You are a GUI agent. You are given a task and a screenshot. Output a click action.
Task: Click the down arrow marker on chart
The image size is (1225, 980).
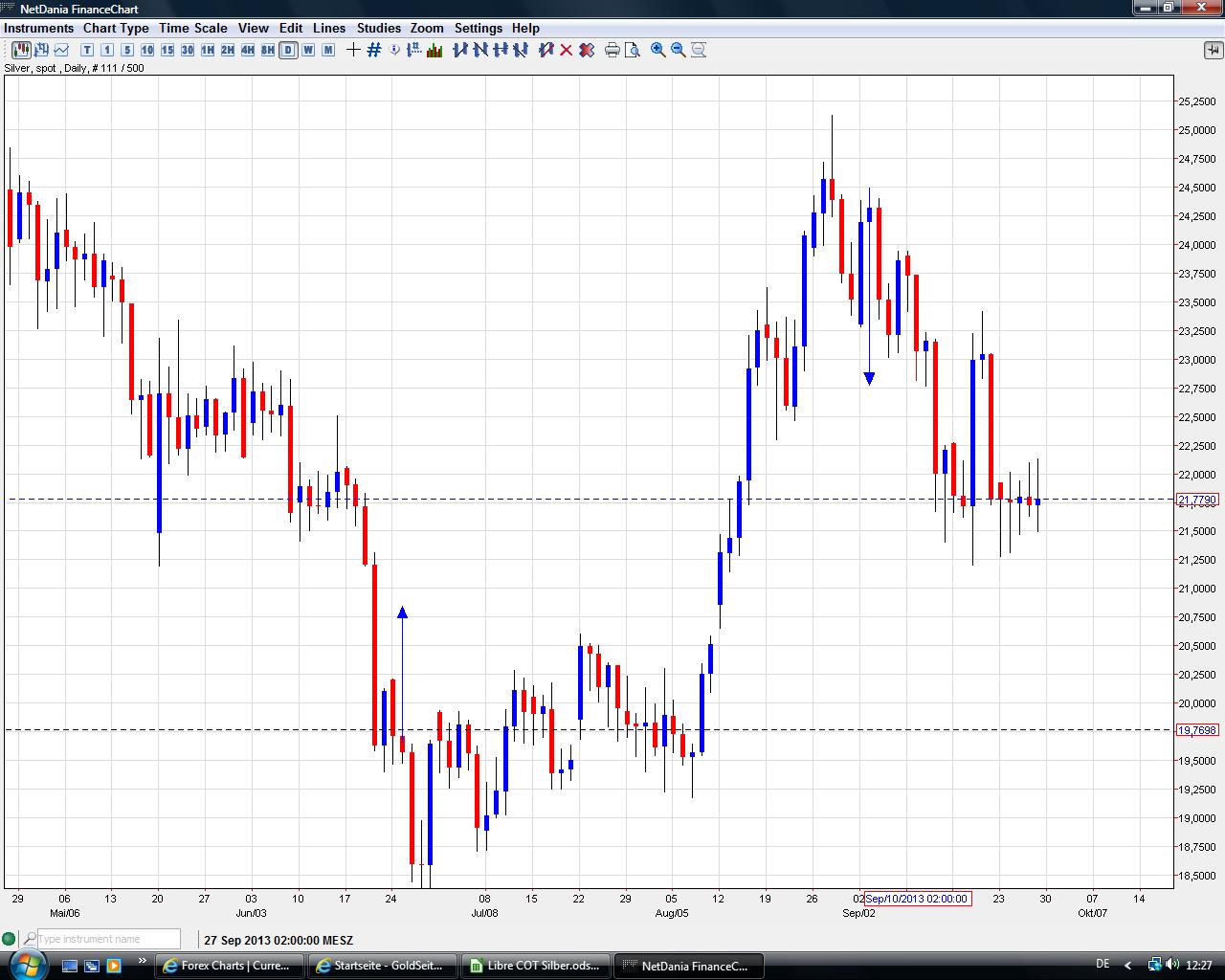point(869,379)
